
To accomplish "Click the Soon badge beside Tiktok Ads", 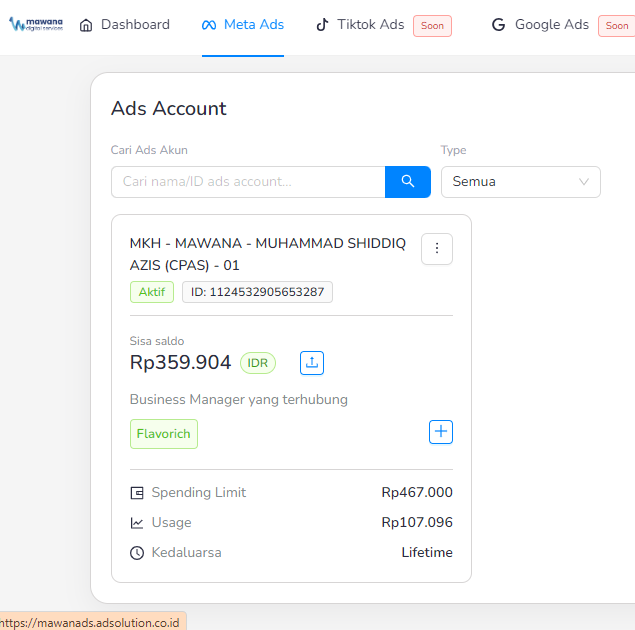I will [432, 26].
